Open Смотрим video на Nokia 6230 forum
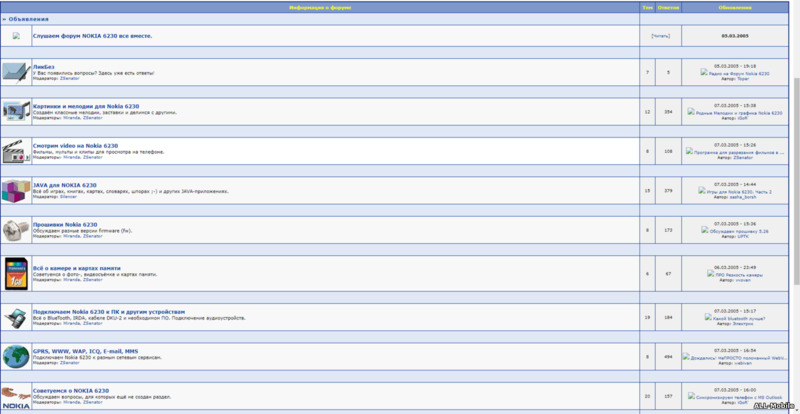800x414 pixels. [75, 145]
